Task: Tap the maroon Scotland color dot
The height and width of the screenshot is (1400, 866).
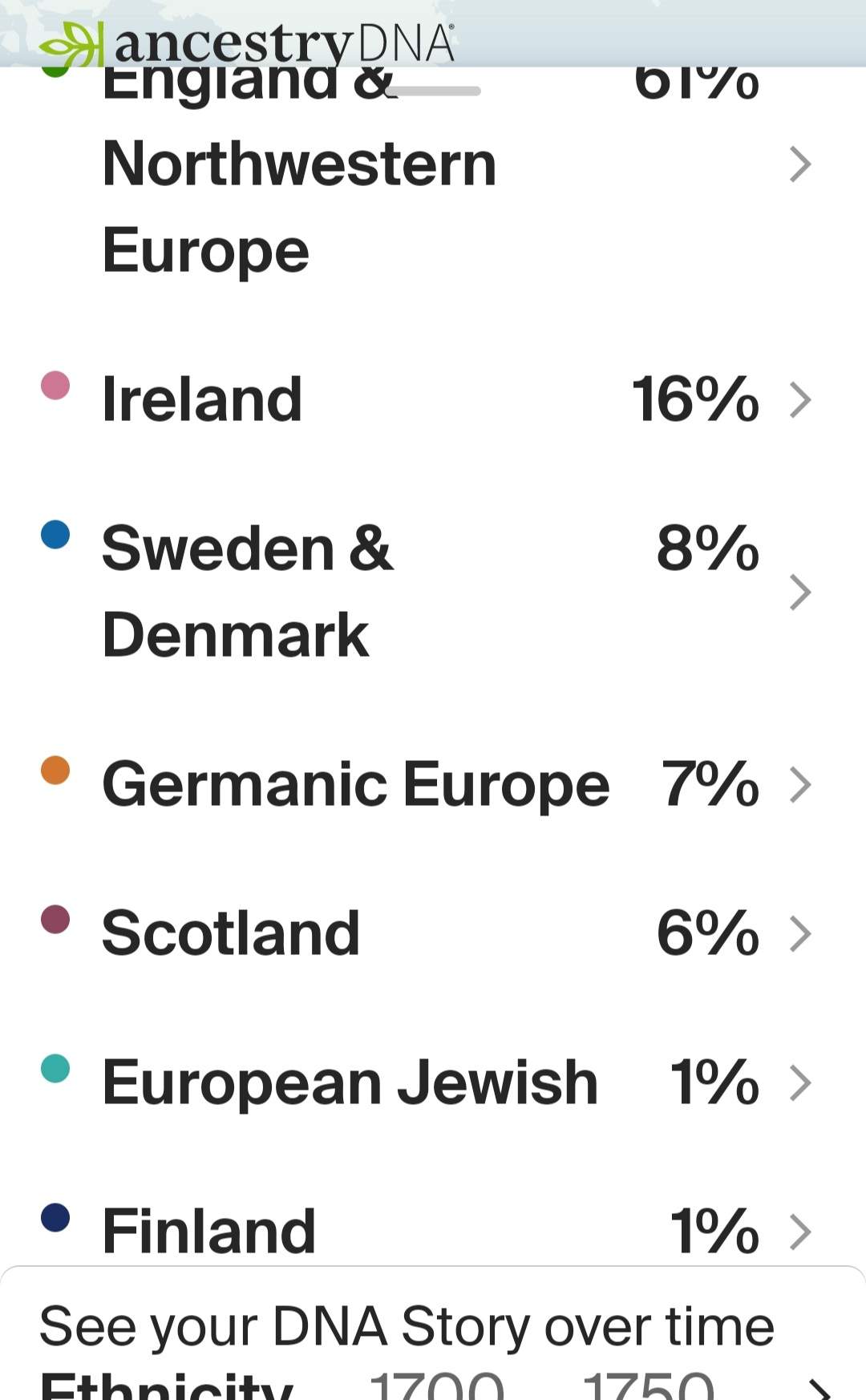Action: tap(55, 919)
